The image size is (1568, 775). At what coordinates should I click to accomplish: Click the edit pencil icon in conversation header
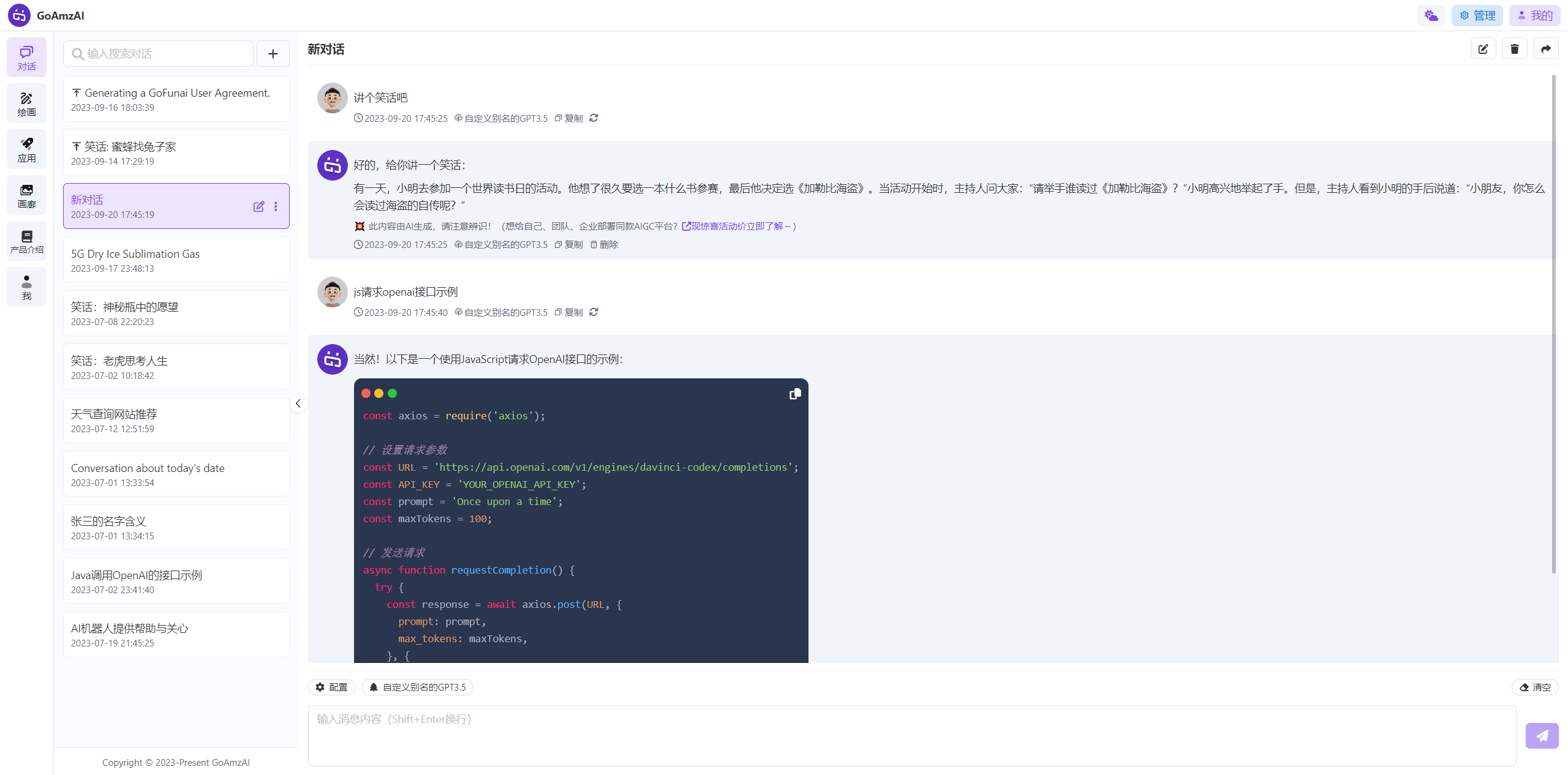(x=1483, y=49)
